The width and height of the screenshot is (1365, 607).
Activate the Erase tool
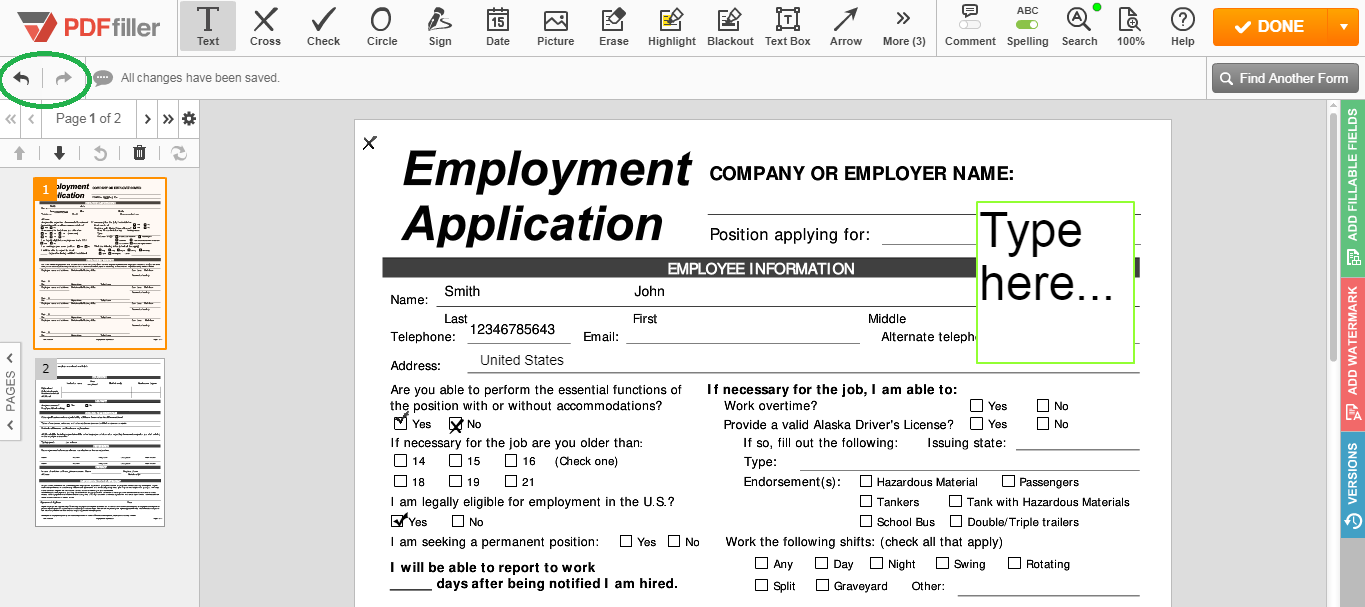(x=613, y=27)
